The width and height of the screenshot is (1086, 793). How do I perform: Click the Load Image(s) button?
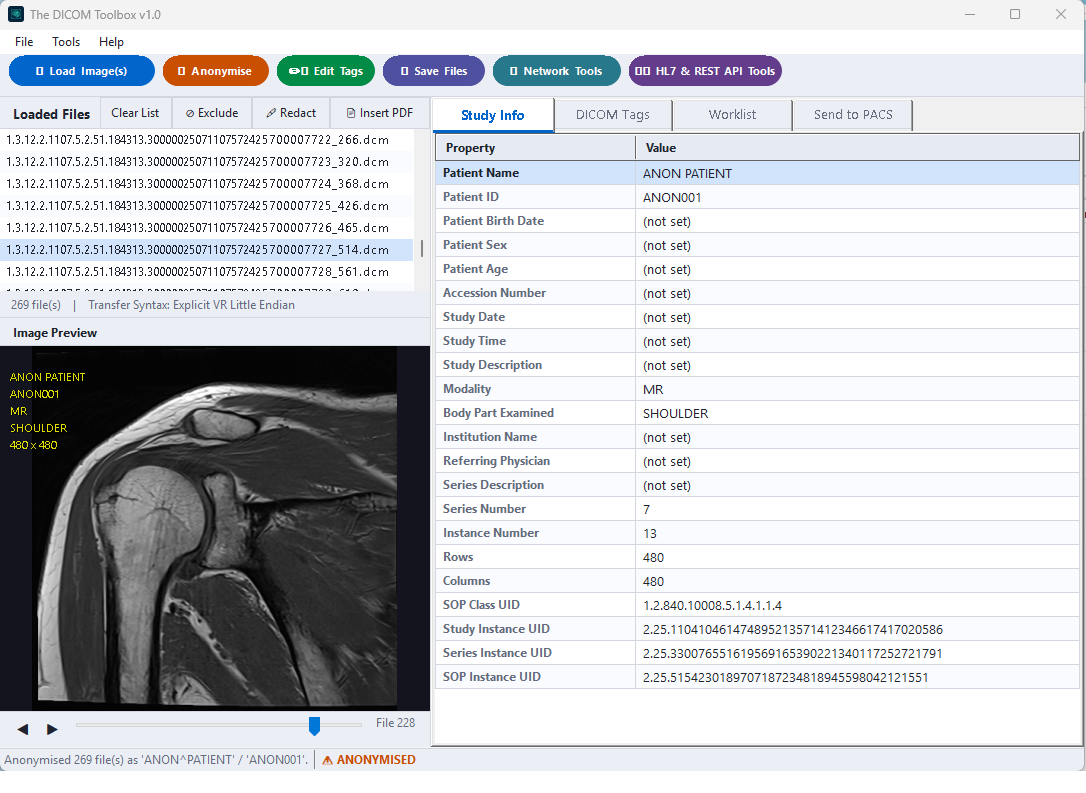pos(82,71)
